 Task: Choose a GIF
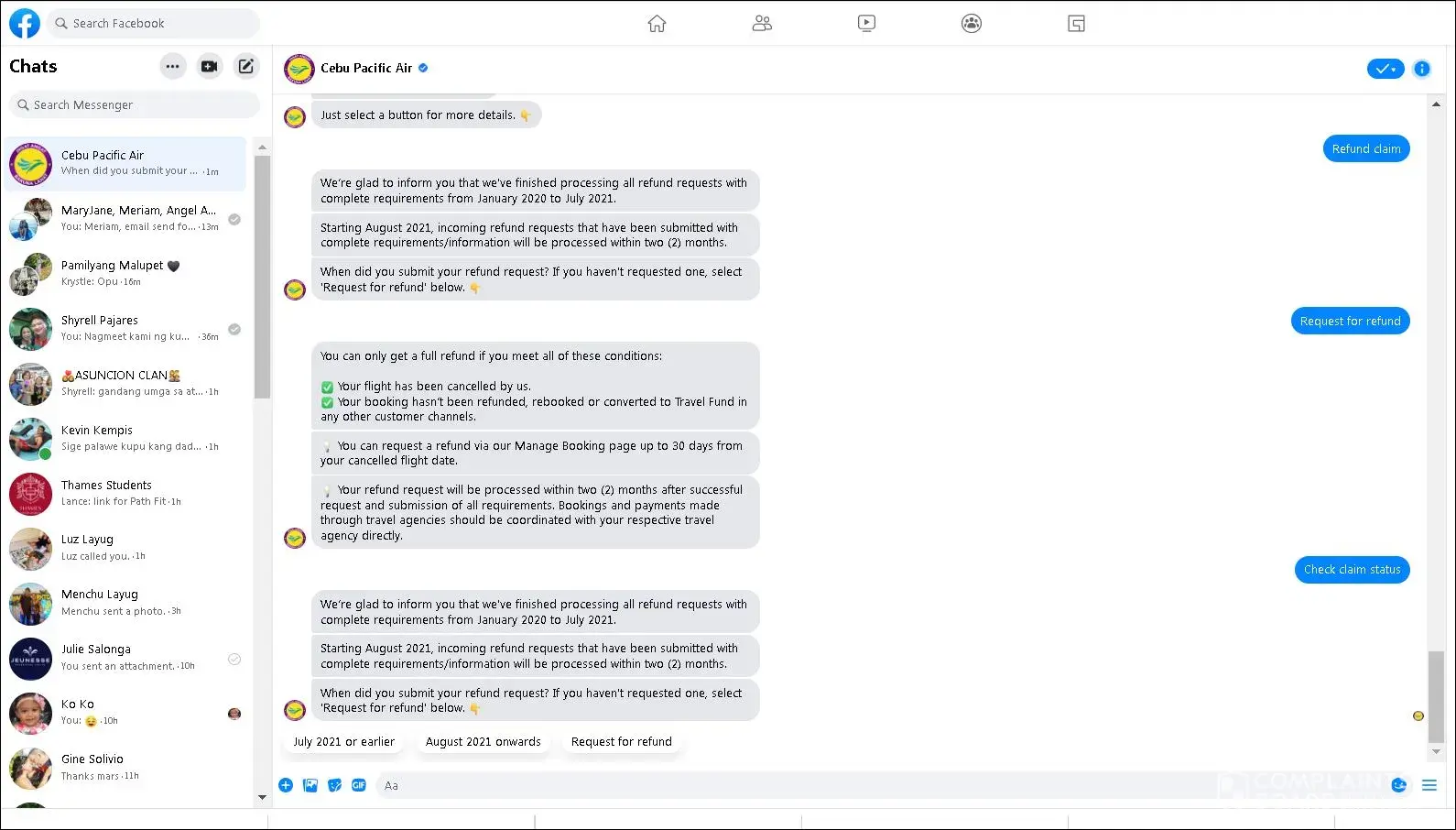coord(359,785)
